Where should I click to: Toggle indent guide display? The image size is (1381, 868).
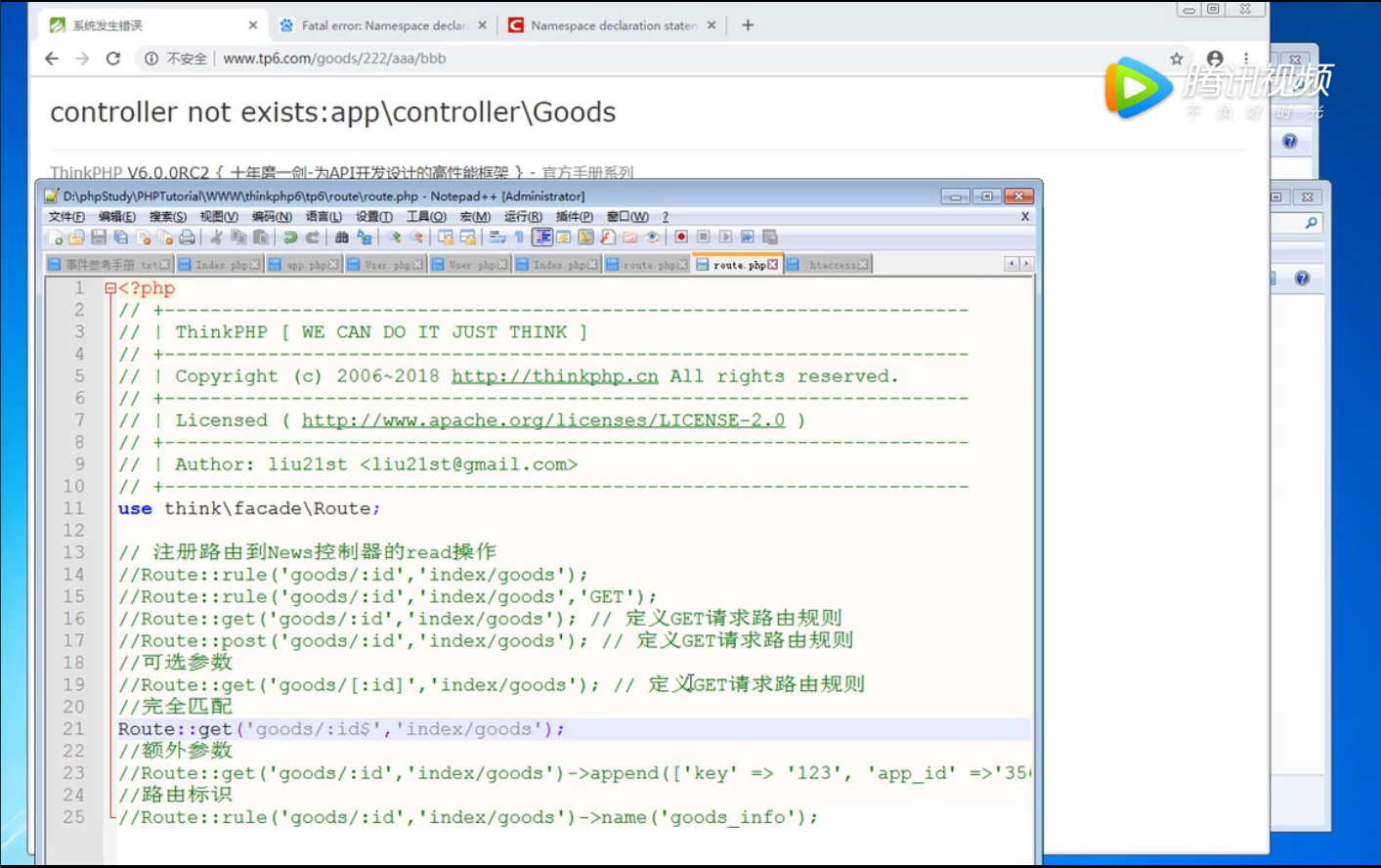click(542, 237)
